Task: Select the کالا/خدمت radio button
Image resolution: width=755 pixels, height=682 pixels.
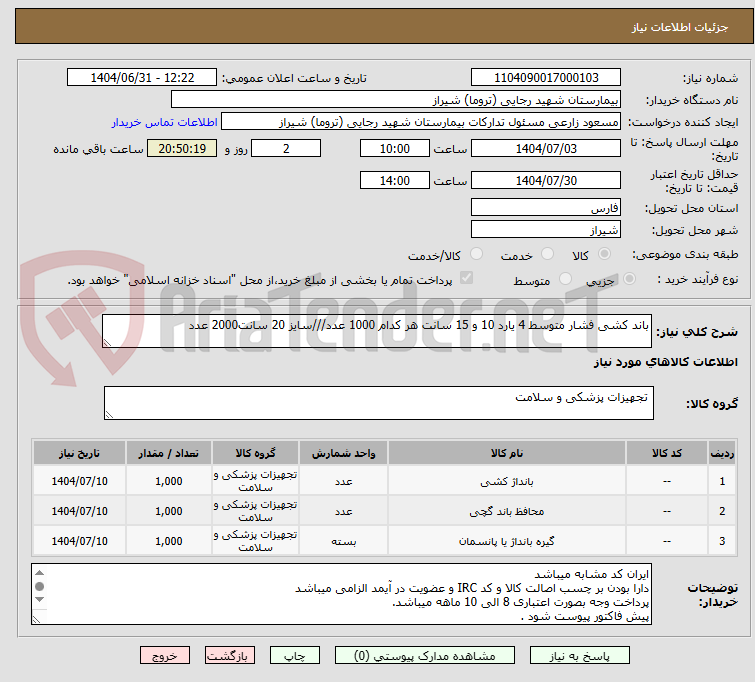Action: pyautogui.click(x=476, y=255)
